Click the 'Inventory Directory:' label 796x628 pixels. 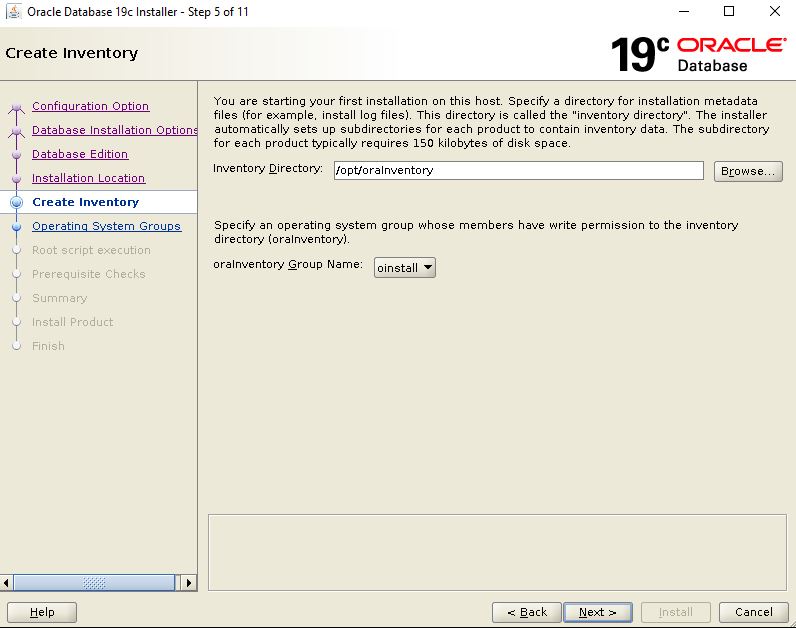click(268, 168)
